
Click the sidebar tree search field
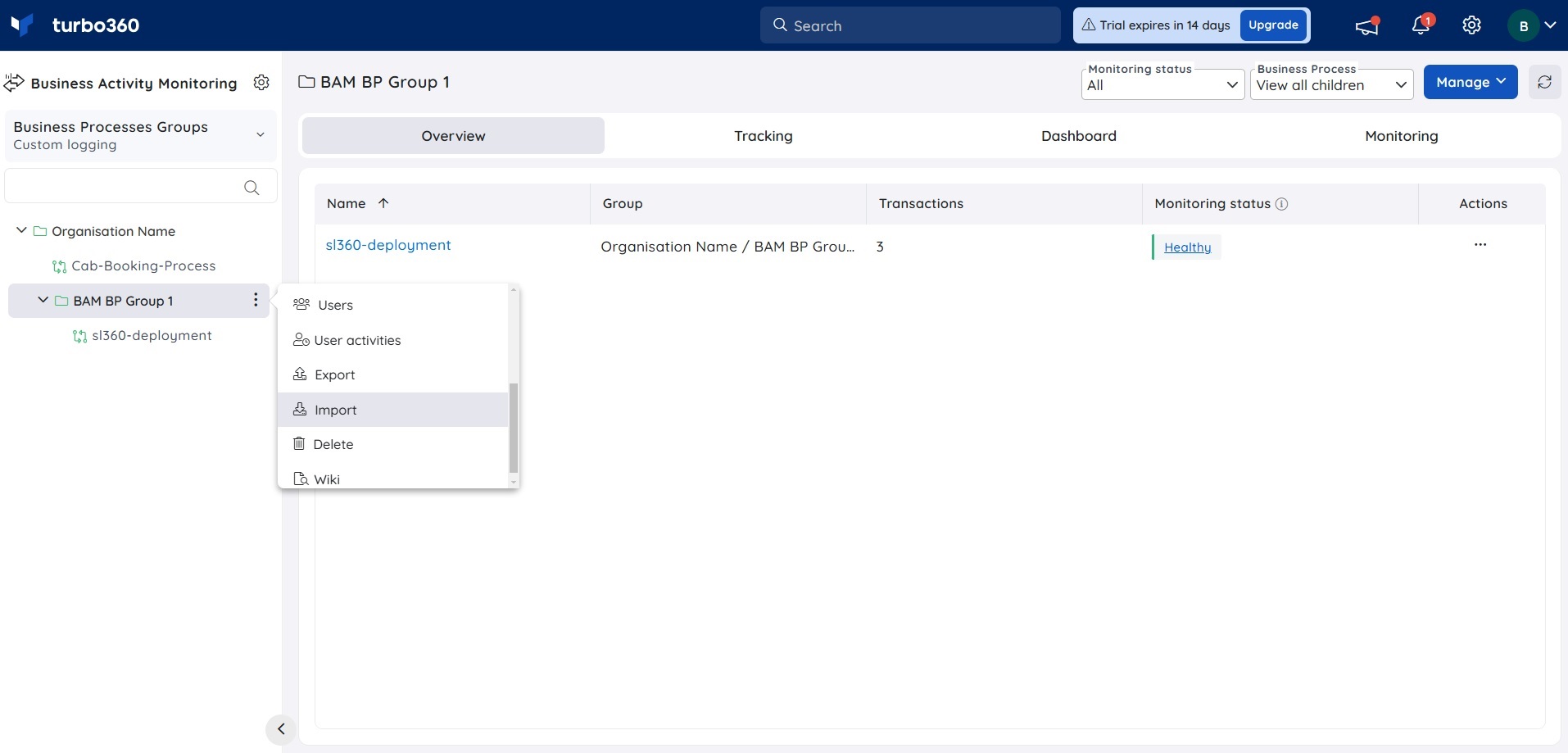pyautogui.click(x=141, y=186)
